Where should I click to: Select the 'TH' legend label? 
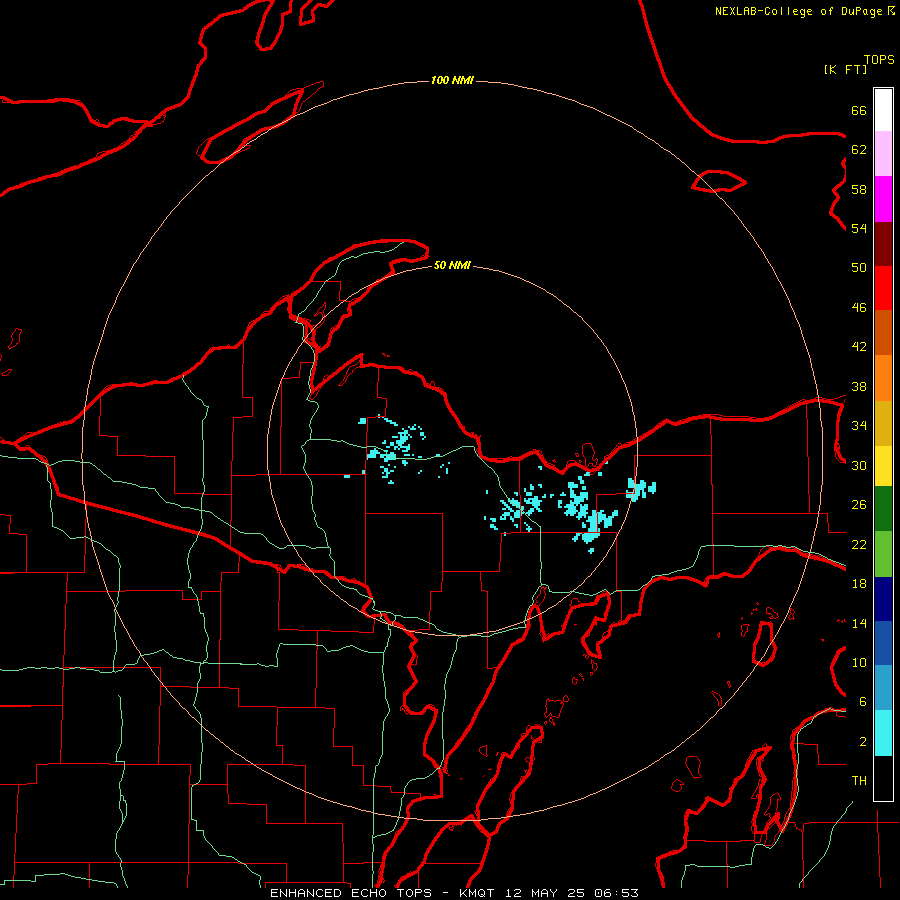859,781
